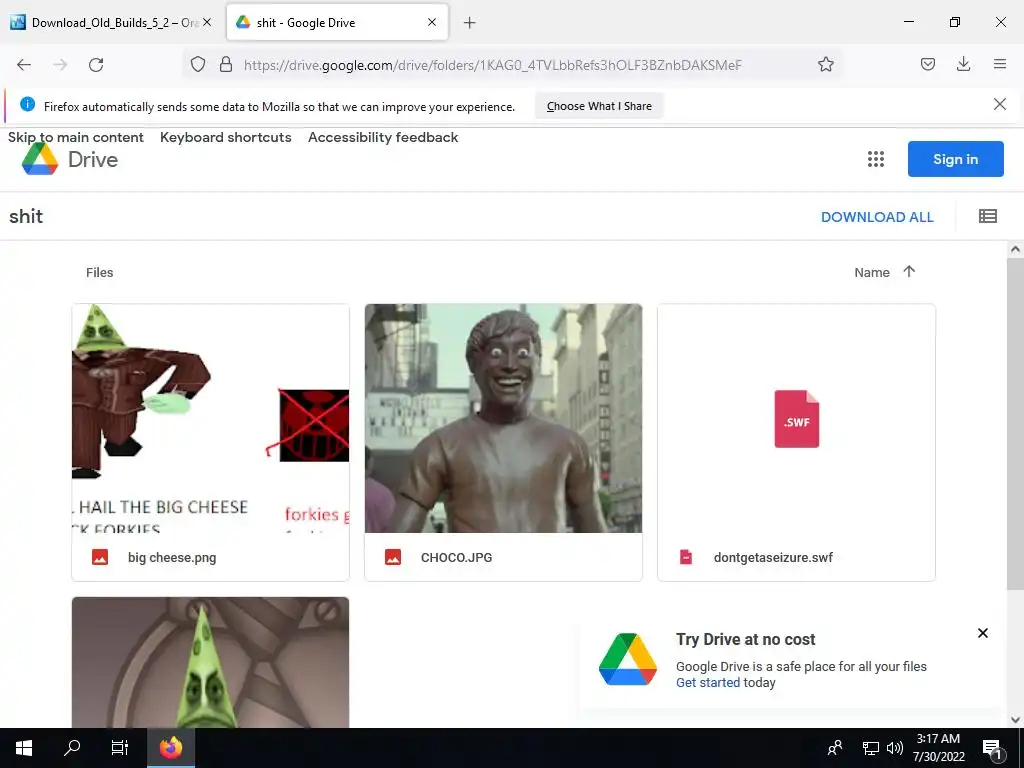Open the Windows Start menu
The height and width of the screenshot is (768, 1024).
24,748
